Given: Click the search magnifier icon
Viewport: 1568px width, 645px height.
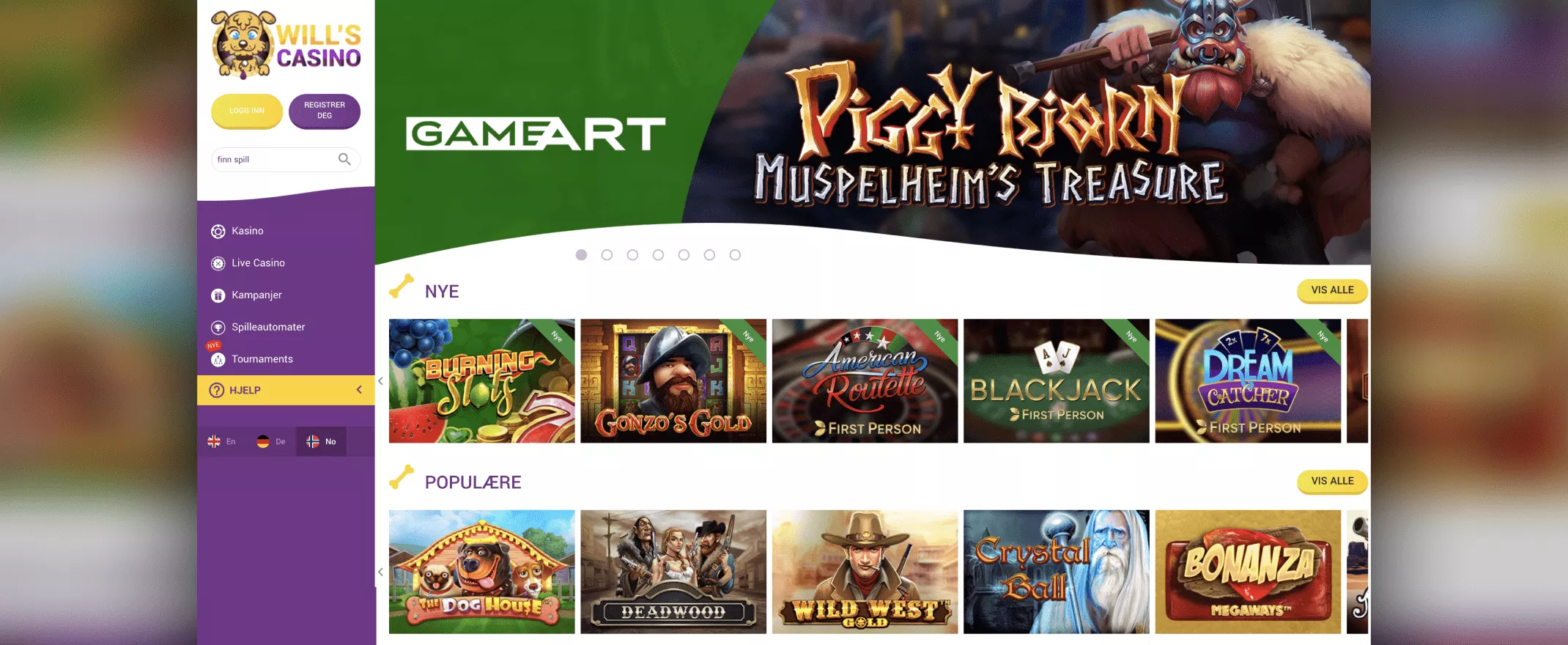Looking at the screenshot, I should pyautogui.click(x=344, y=159).
